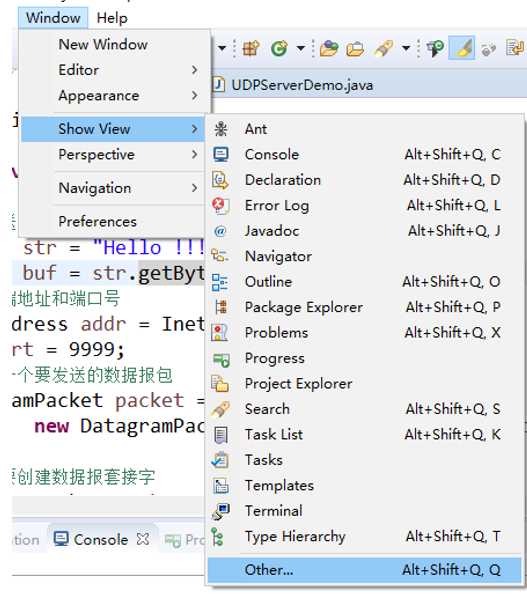Click the Outline view icon
This screenshot has width=527, height=598.
tap(220, 282)
